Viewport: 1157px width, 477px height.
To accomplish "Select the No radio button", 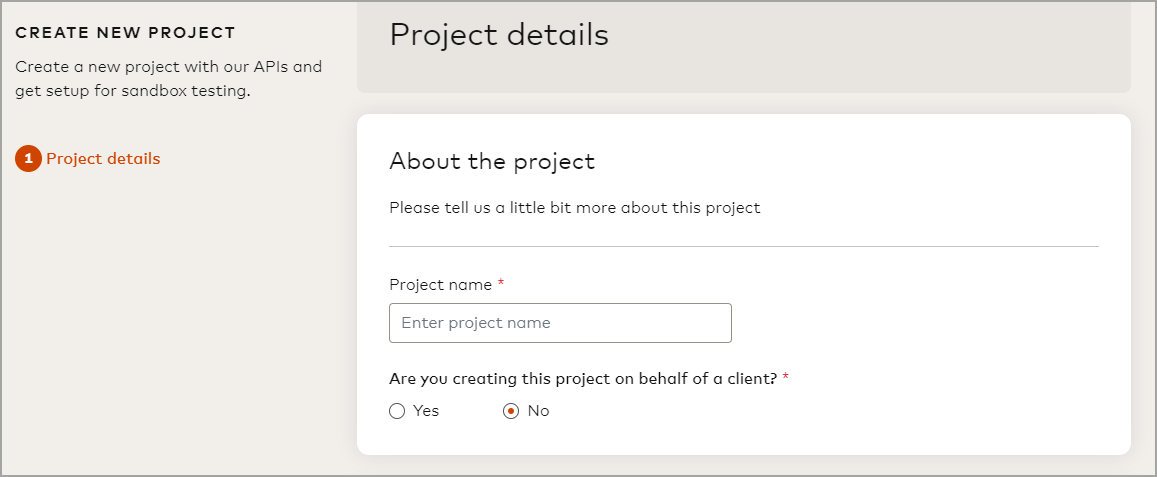I will (511, 411).
